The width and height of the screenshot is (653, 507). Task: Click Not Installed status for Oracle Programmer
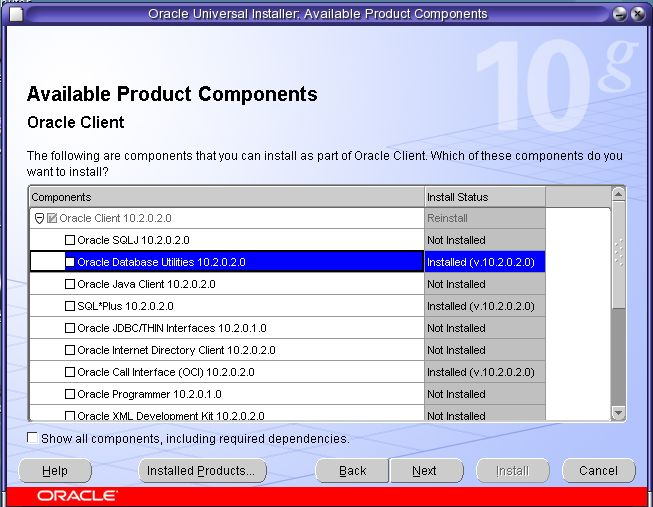(x=485, y=394)
